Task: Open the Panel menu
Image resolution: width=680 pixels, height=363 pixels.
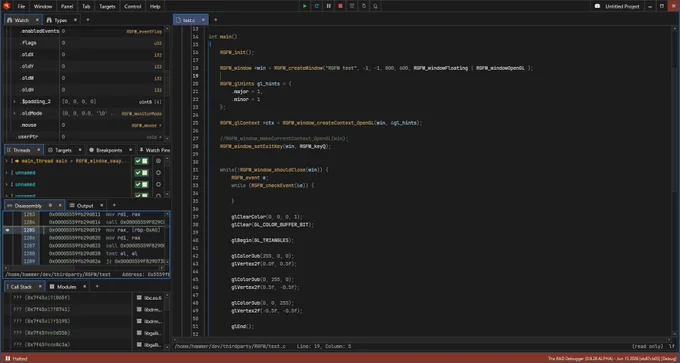Action: pos(67,7)
